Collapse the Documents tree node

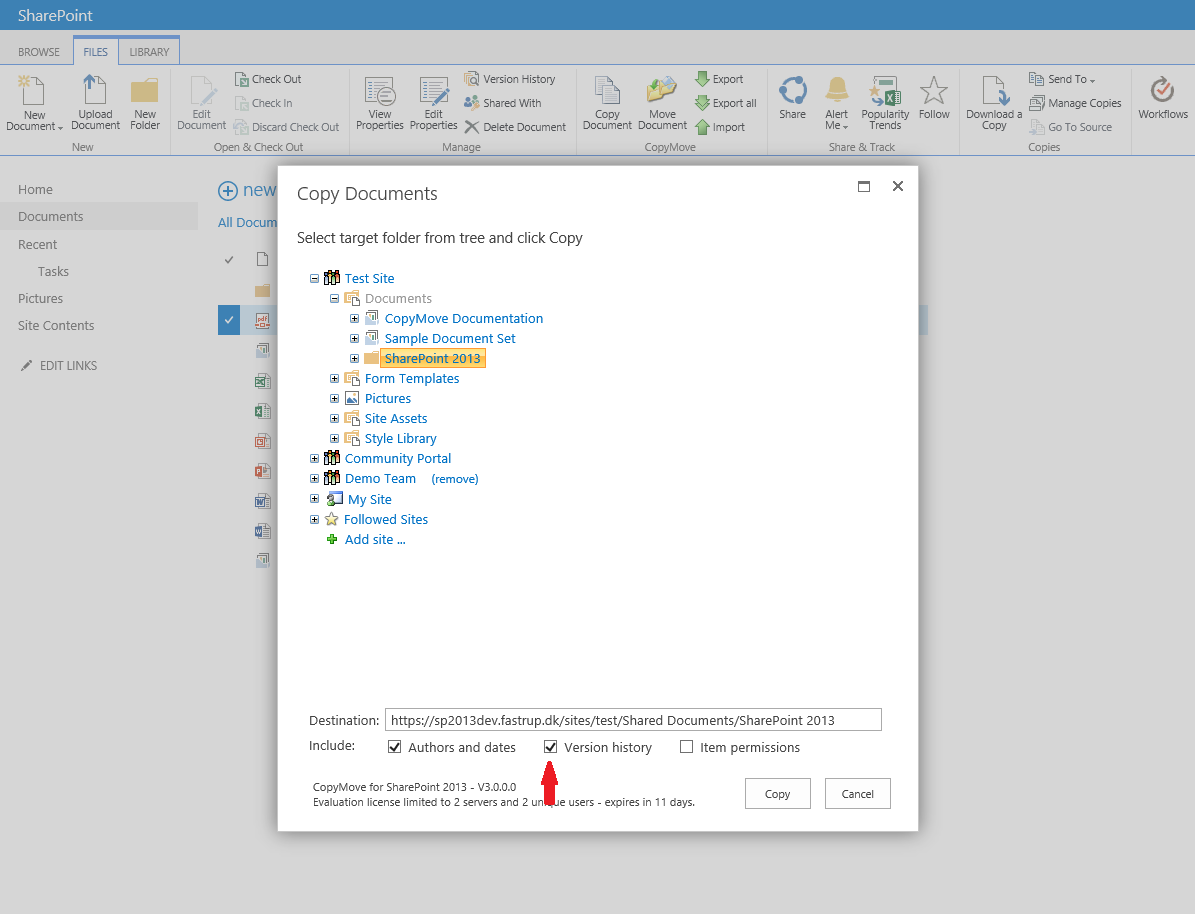click(x=334, y=299)
